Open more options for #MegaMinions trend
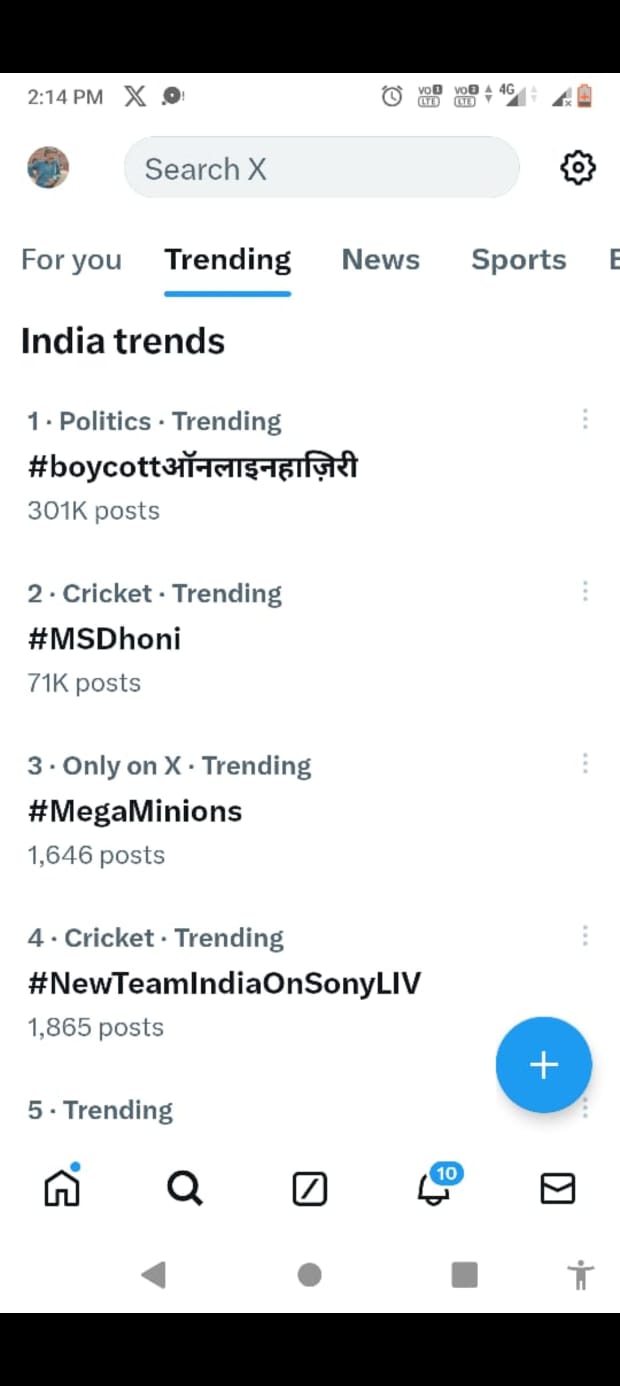This screenshot has width=620, height=1386. coord(585,764)
